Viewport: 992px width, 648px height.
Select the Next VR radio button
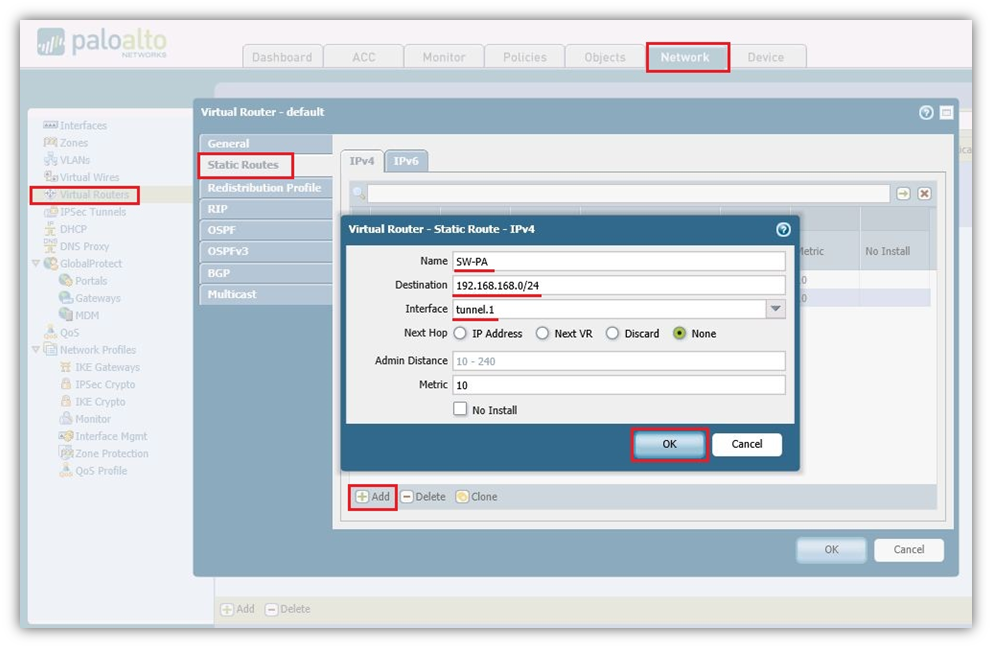[543, 334]
